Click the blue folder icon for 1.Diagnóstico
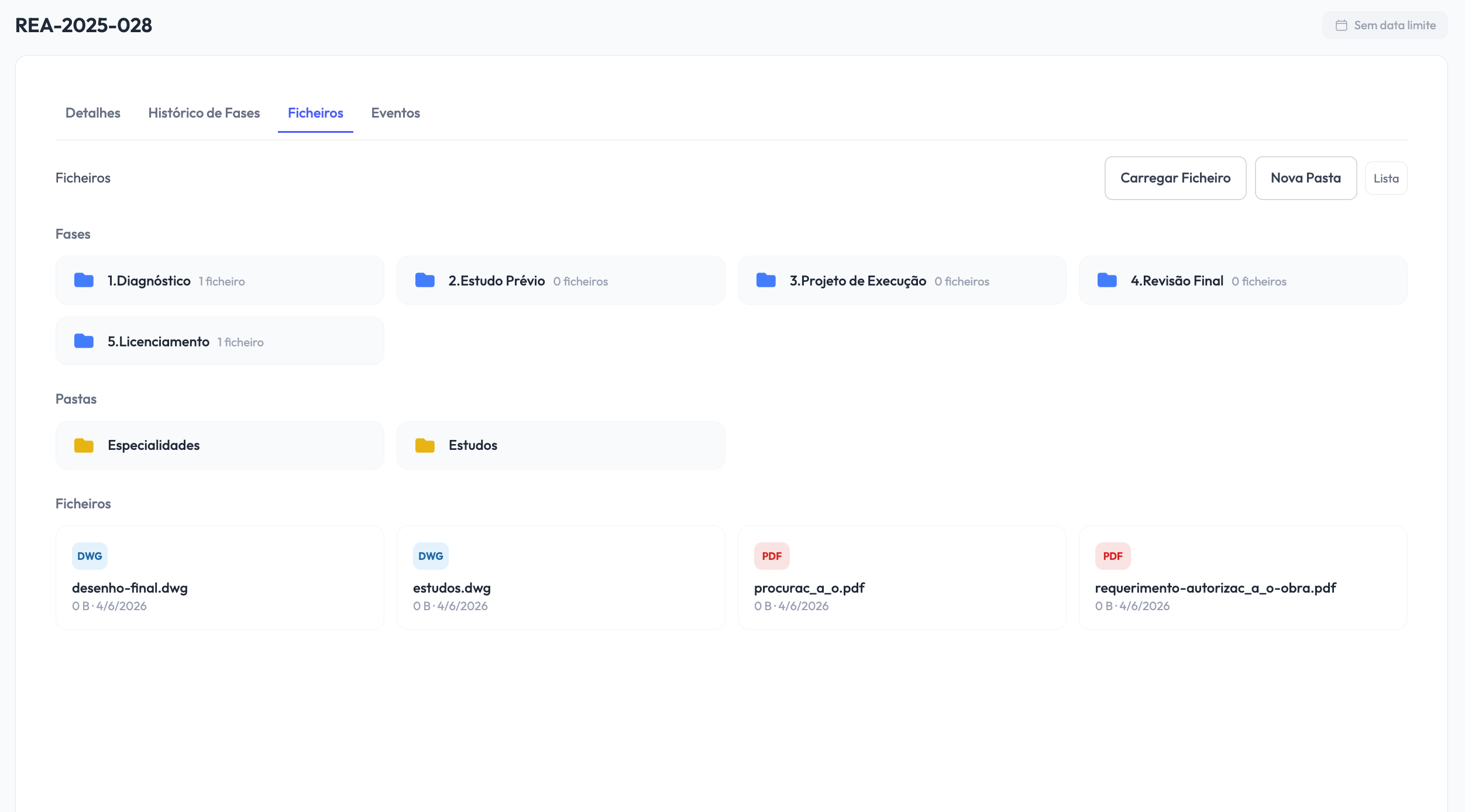1465x812 pixels. [x=83, y=280]
